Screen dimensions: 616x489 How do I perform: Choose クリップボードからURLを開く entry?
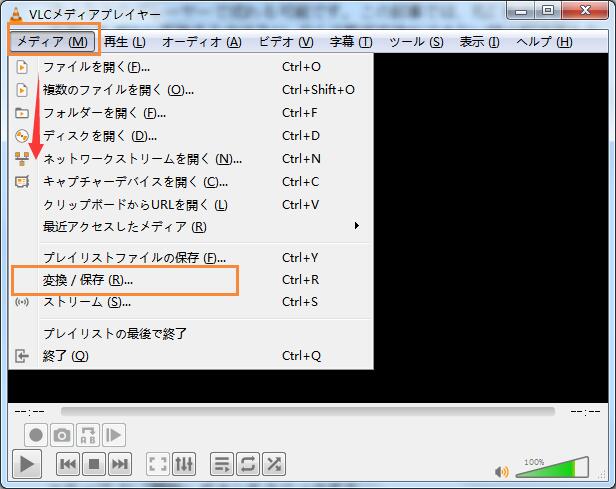click(x=191, y=205)
